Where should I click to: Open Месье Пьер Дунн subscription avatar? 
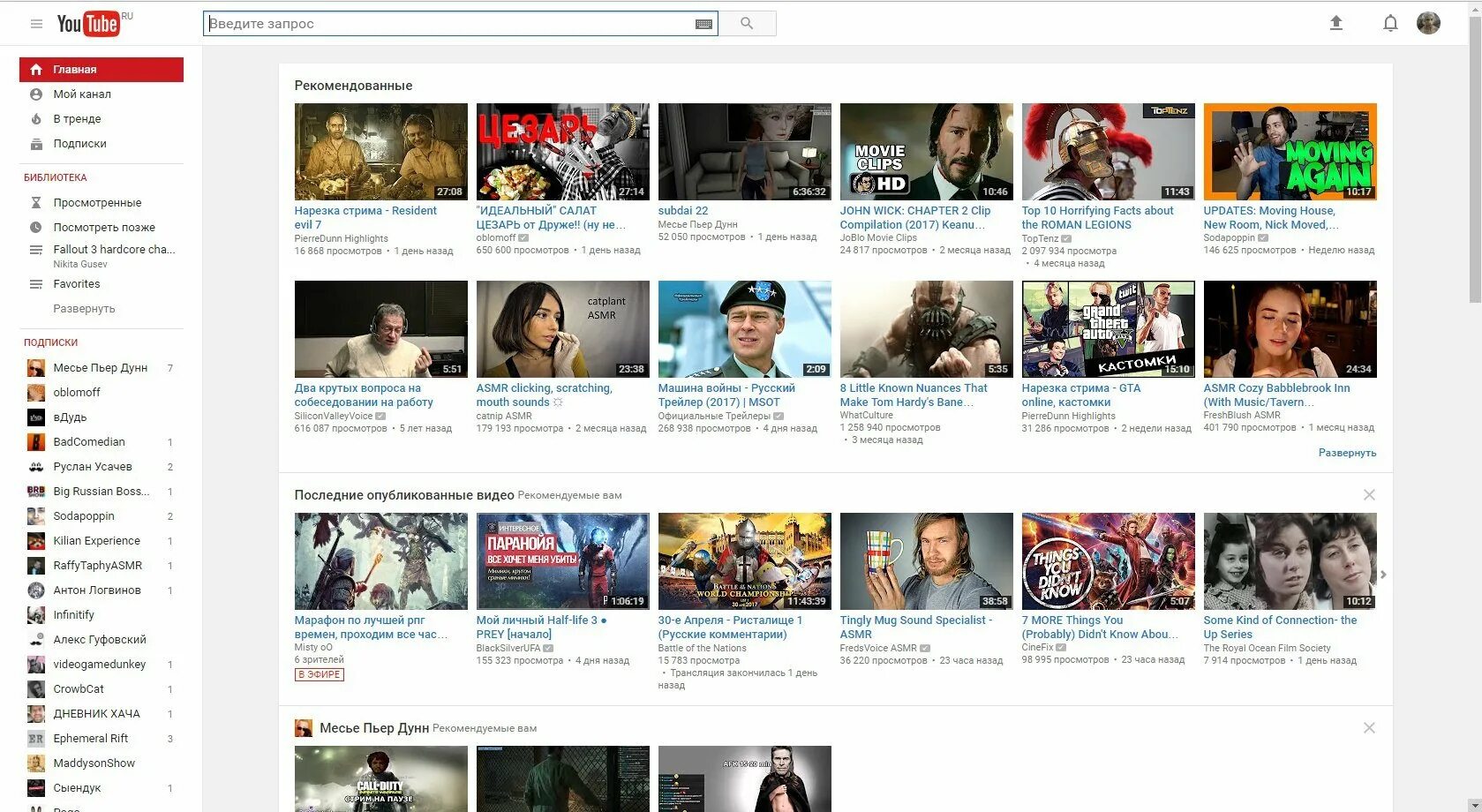tap(36, 368)
